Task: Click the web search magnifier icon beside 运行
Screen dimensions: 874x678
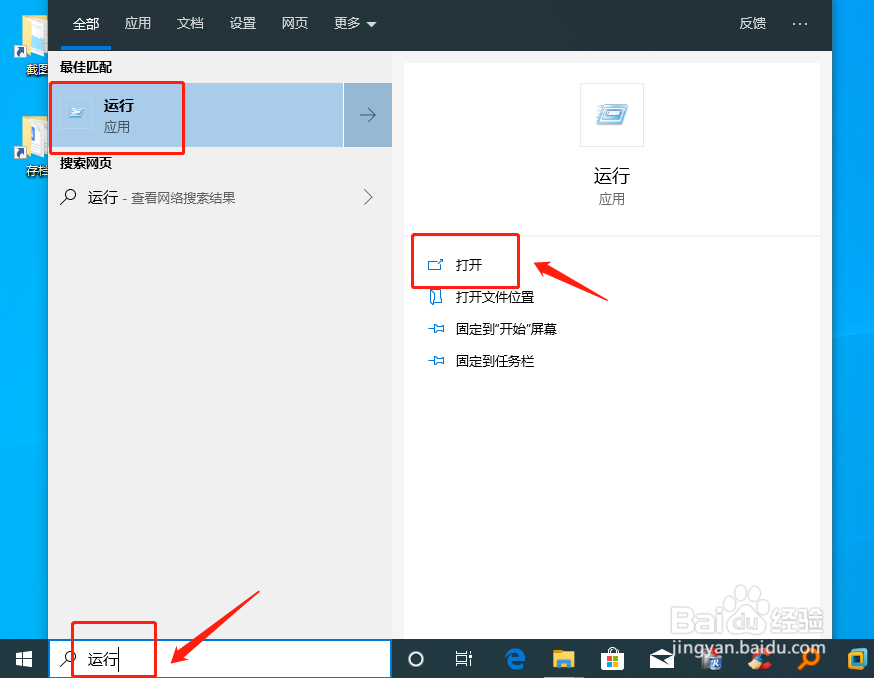Action: (x=68, y=197)
